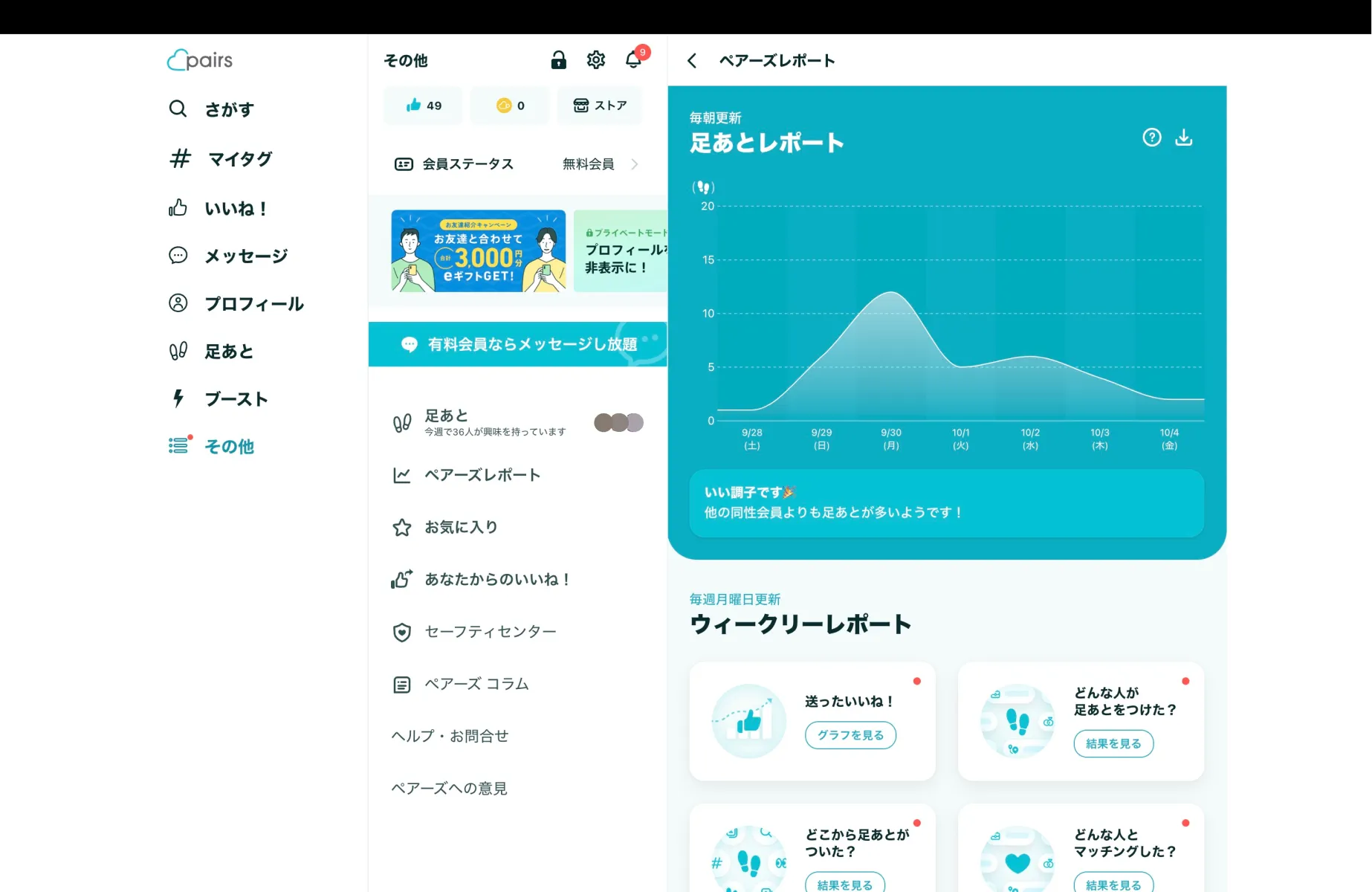Open the settings gear icon
The image size is (1372, 892).
click(x=595, y=60)
